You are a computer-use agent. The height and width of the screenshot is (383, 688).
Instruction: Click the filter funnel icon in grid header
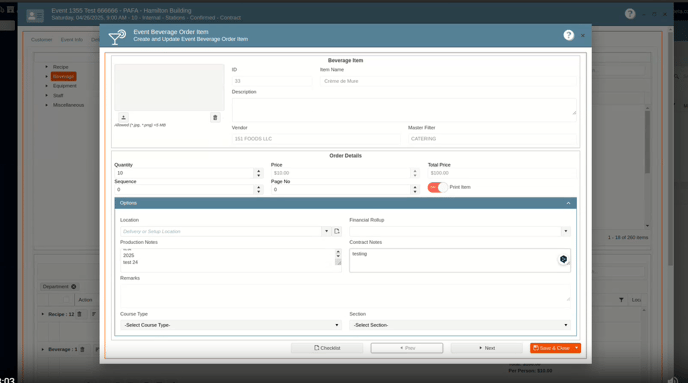[621, 300]
